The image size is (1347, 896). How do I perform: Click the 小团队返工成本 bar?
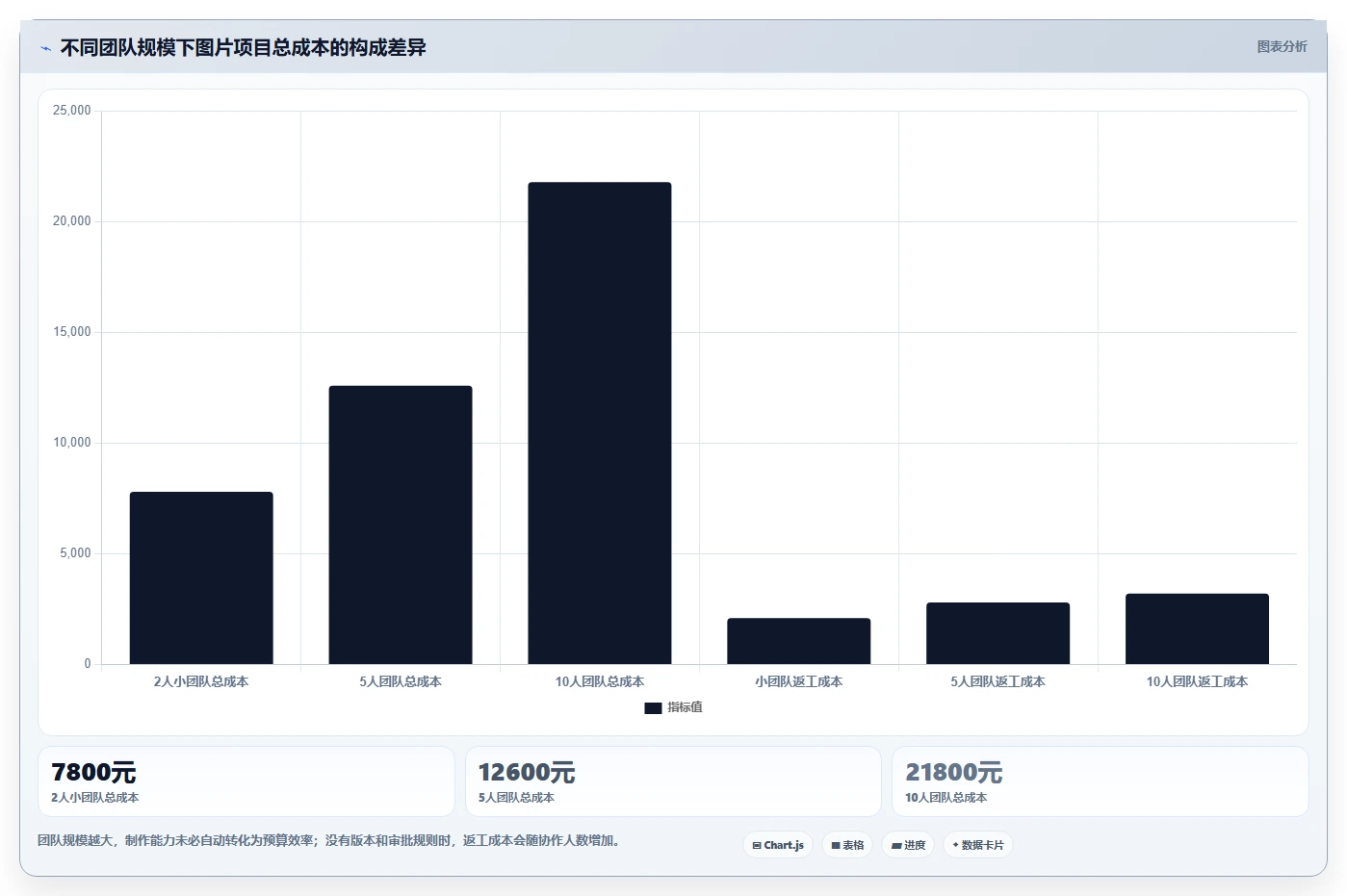point(799,641)
